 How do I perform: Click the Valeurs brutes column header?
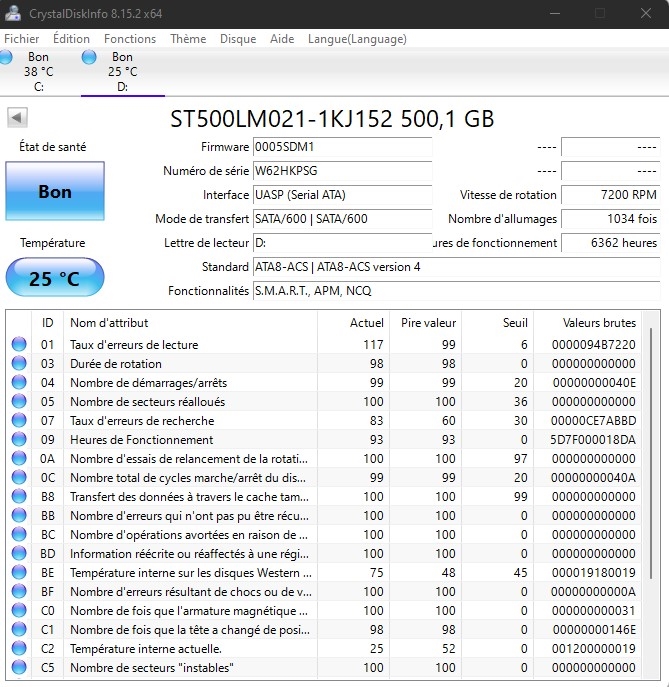pos(599,323)
